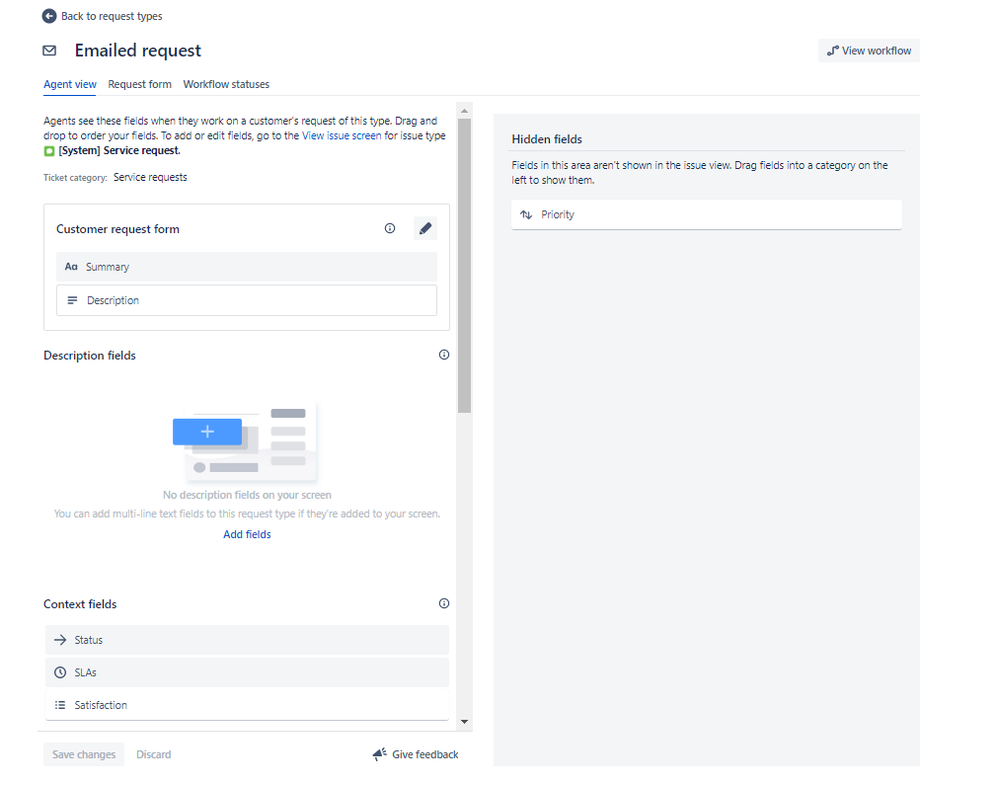Click the scrollbar down arrow in fields panel

click(x=464, y=721)
